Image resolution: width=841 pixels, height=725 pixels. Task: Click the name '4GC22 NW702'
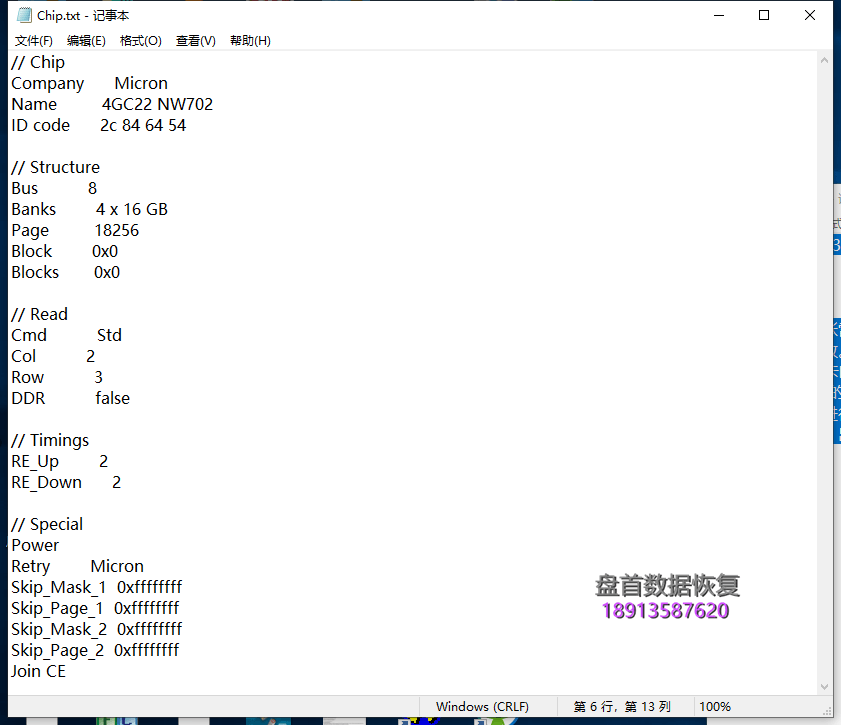157,104
